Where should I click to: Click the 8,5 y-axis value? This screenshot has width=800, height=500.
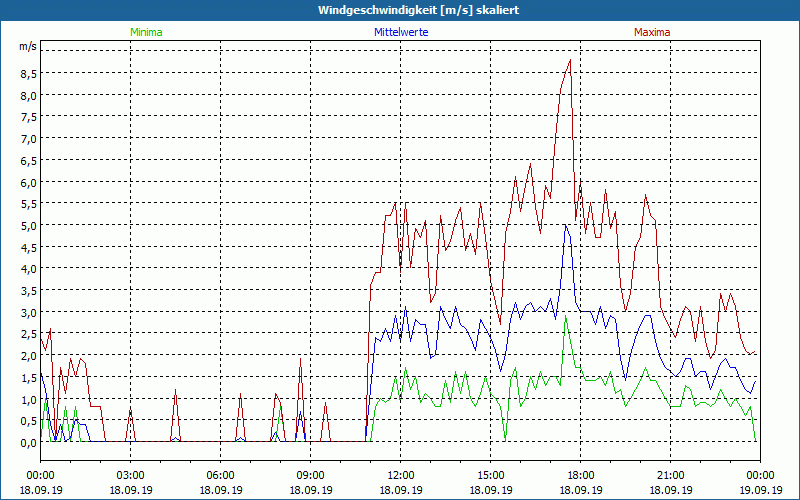28,73
